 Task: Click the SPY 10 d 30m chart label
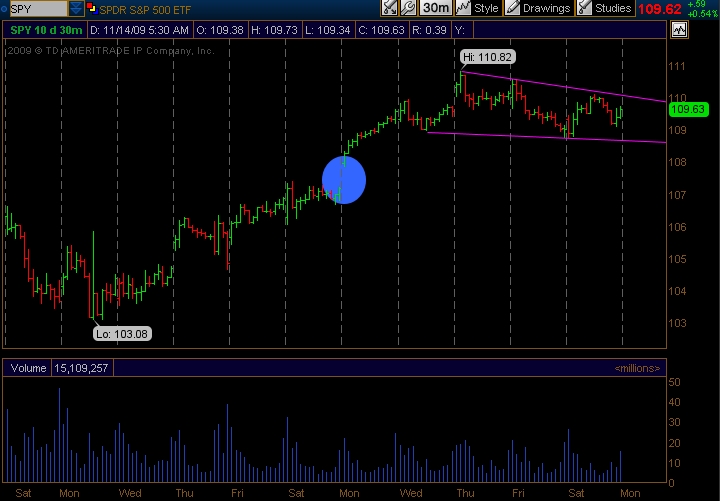44,29
